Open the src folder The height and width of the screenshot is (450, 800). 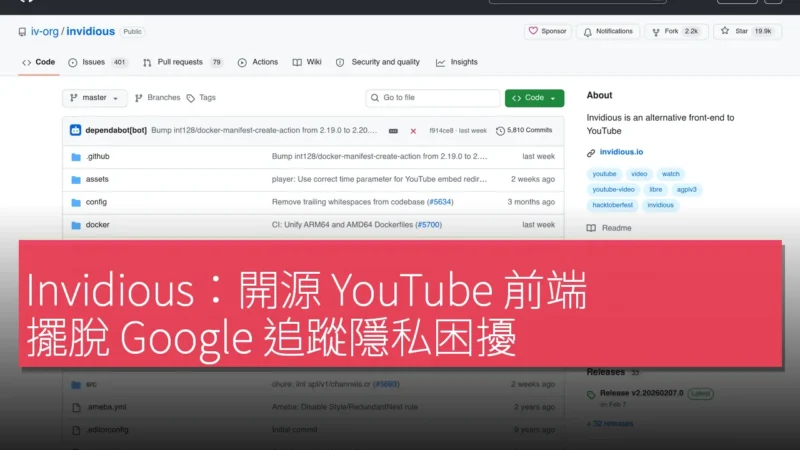[x=91, y=384]
